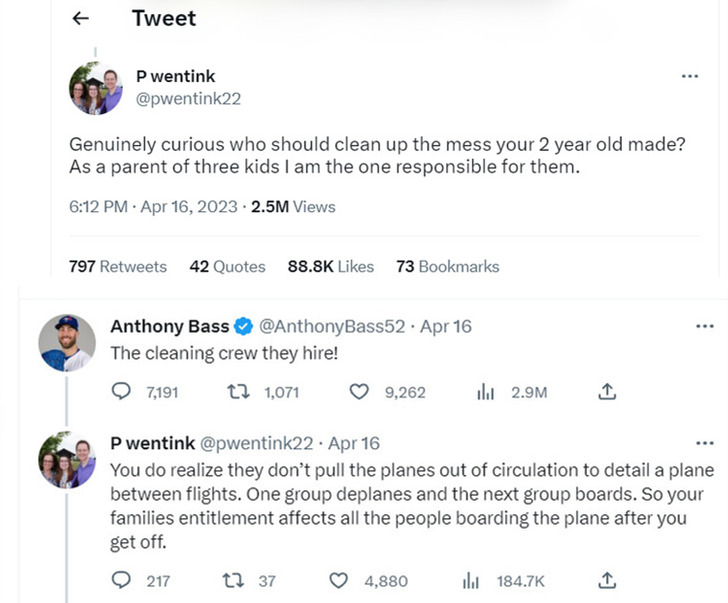Reply to P wentink's planes comment

point(122,580)
